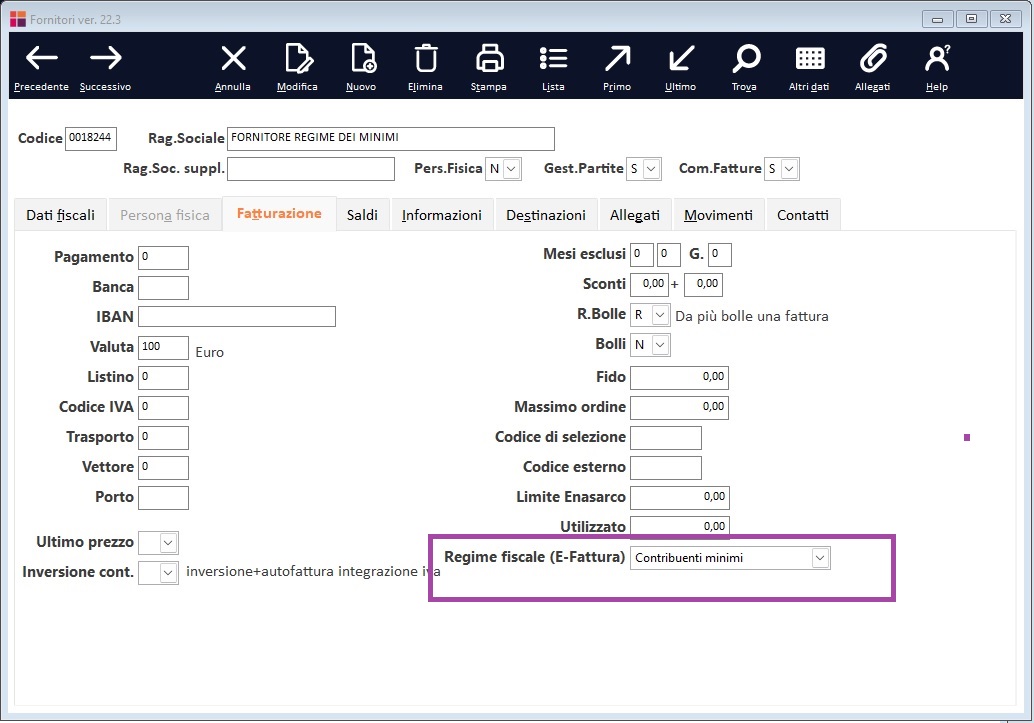1034x723 pixels.
Task: Click the Rag.Soc. suppl. field
Action: coord(311,169)
